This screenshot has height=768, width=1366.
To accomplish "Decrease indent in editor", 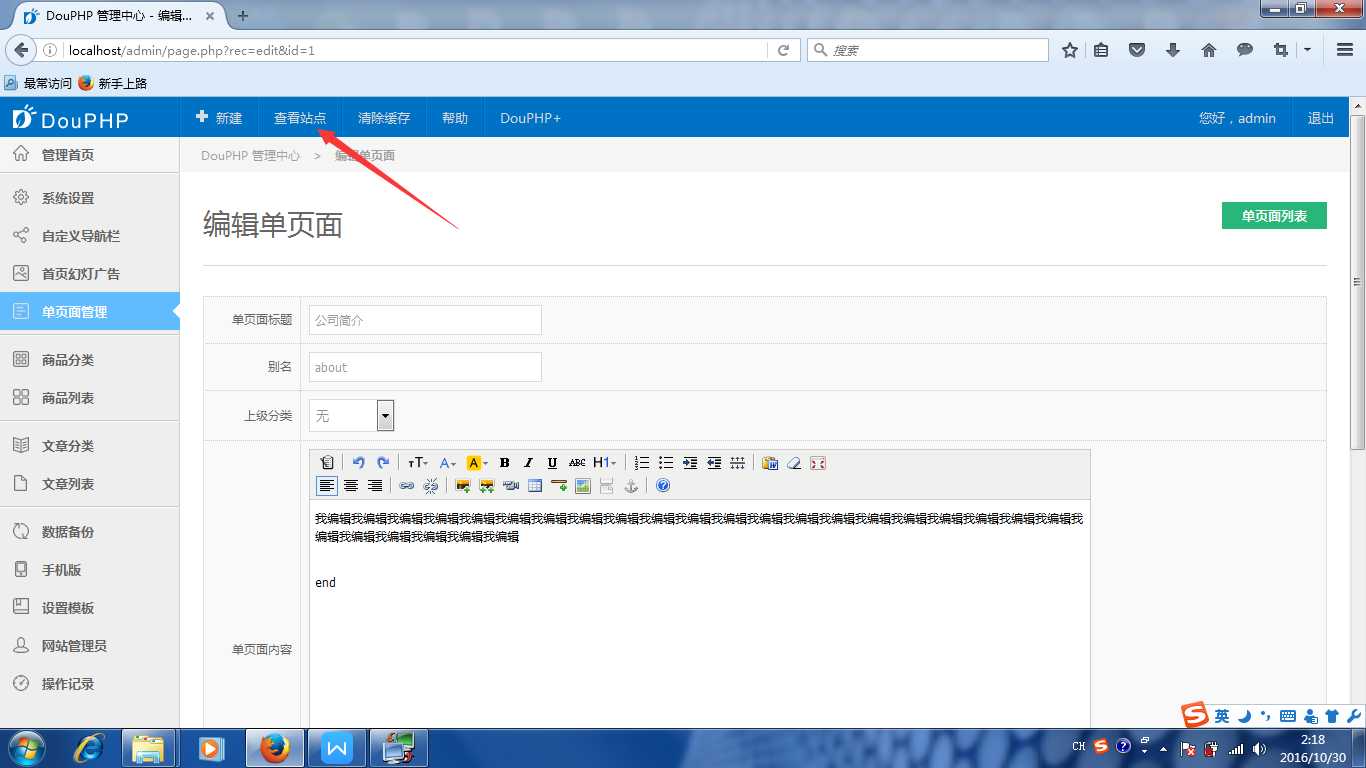I will tap(714, 463).
